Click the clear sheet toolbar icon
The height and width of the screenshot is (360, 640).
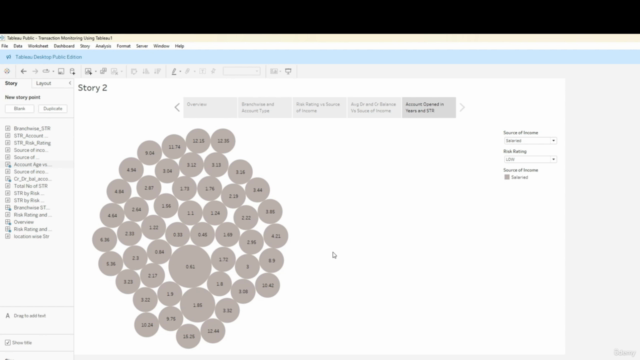(x=115, y=71)
